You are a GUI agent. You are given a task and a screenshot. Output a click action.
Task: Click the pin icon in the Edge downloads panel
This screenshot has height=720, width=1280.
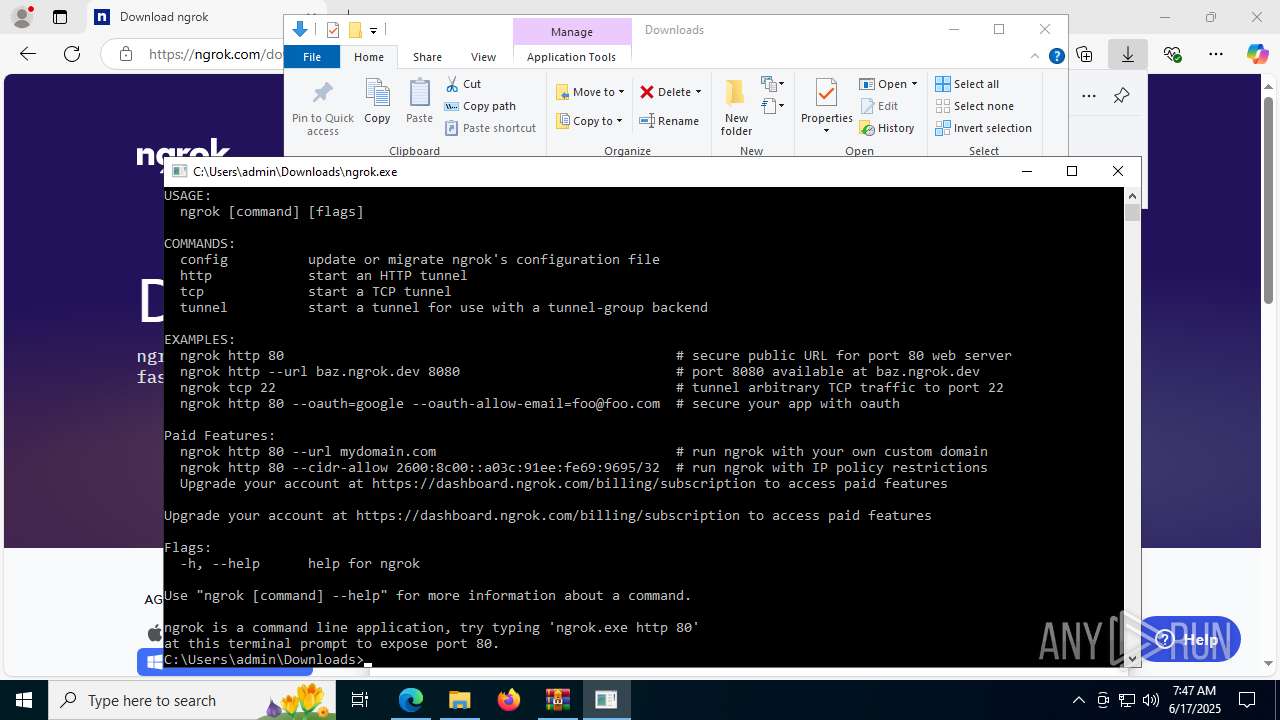pos(1121,96)
